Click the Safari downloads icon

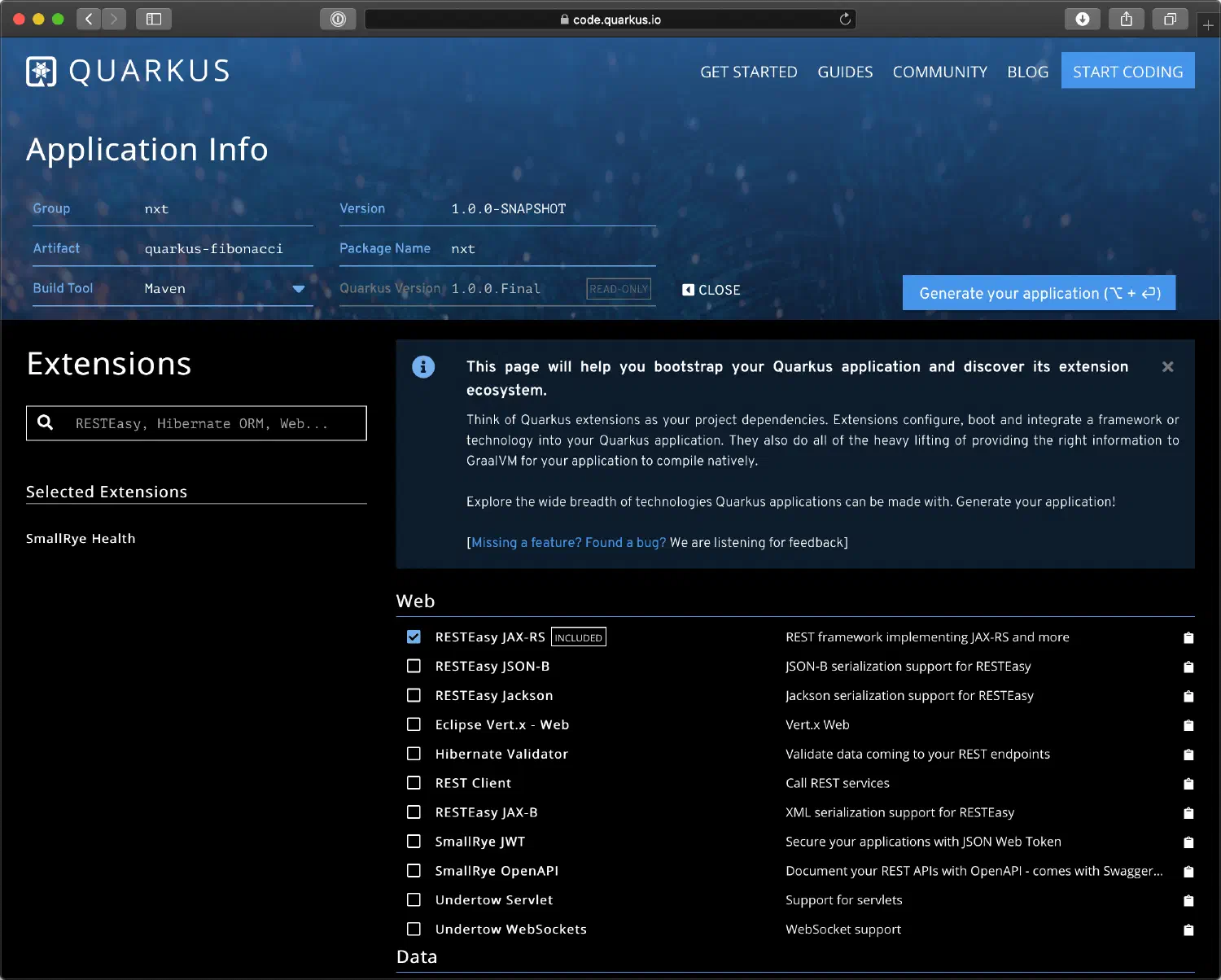[x=1082, y=19]
